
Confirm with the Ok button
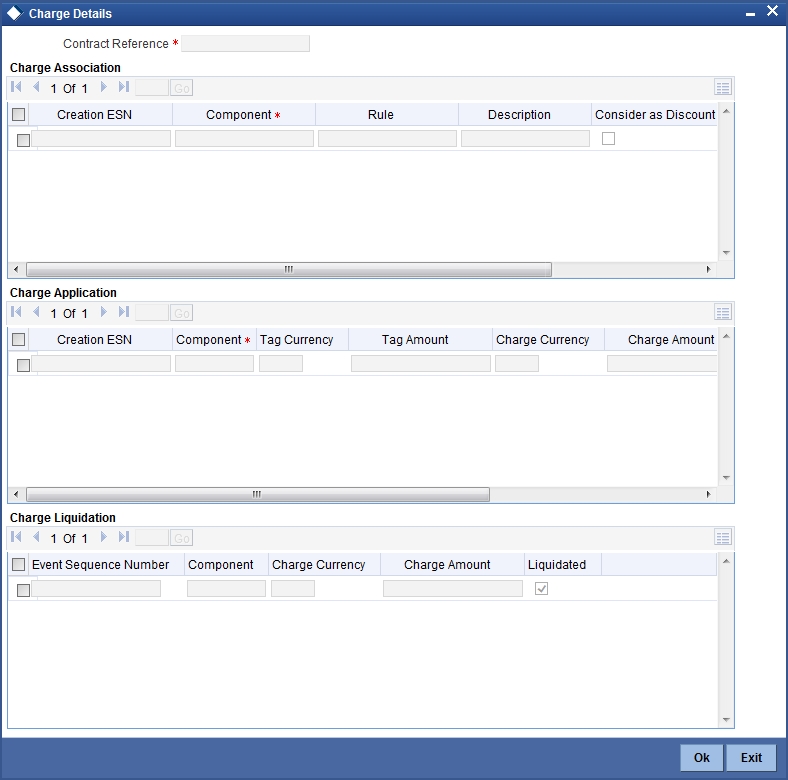coord(702,758)
